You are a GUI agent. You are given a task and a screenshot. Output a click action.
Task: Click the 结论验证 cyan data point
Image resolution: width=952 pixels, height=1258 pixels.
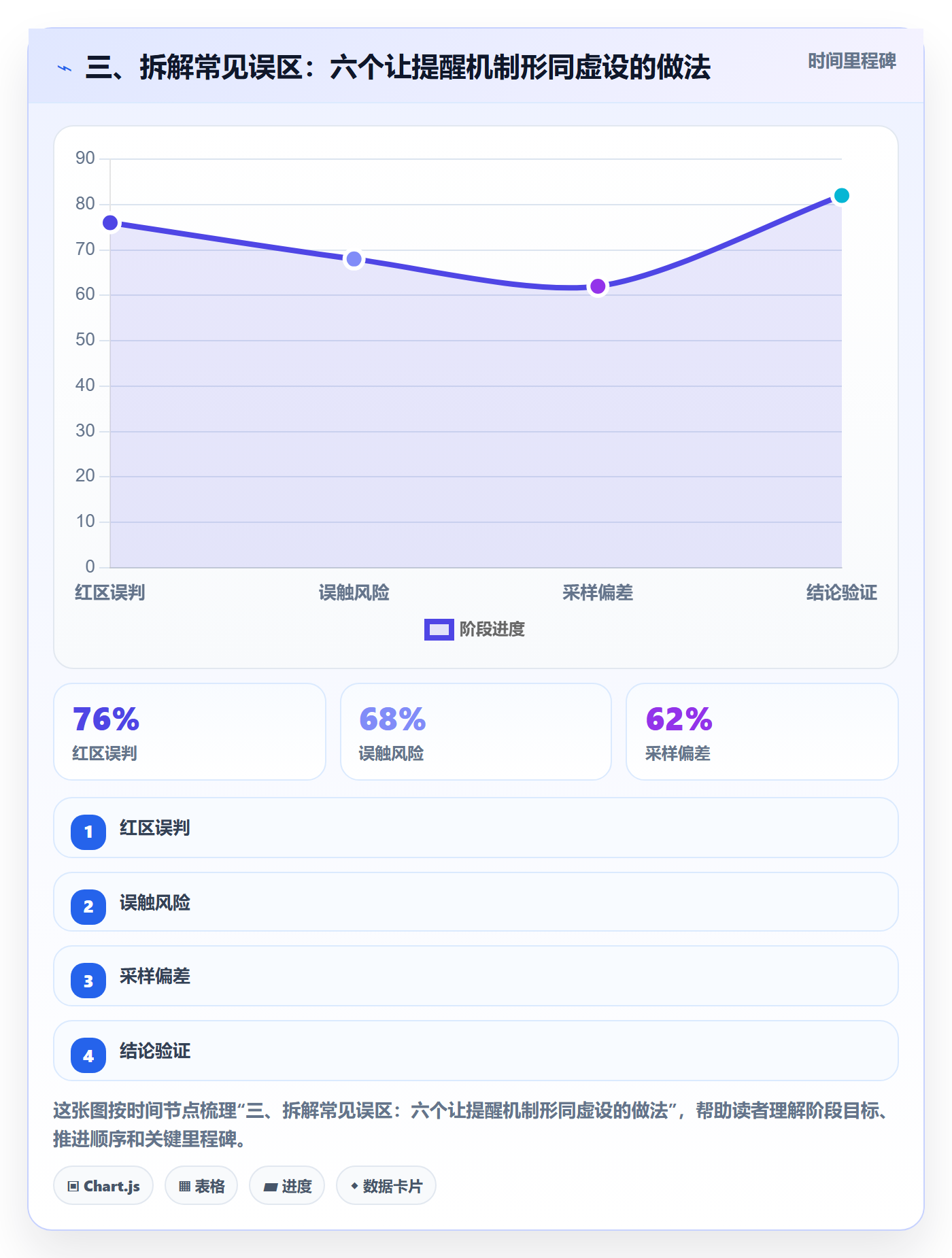841,196
